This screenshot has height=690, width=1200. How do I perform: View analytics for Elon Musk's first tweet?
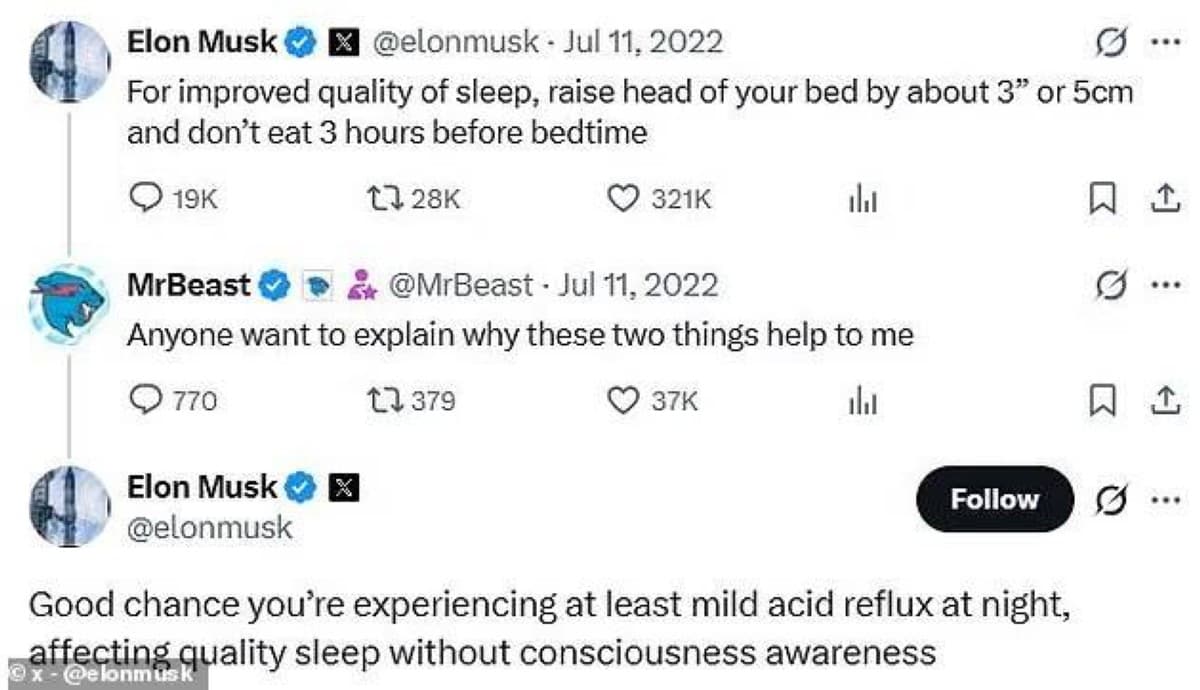point(862,200)
